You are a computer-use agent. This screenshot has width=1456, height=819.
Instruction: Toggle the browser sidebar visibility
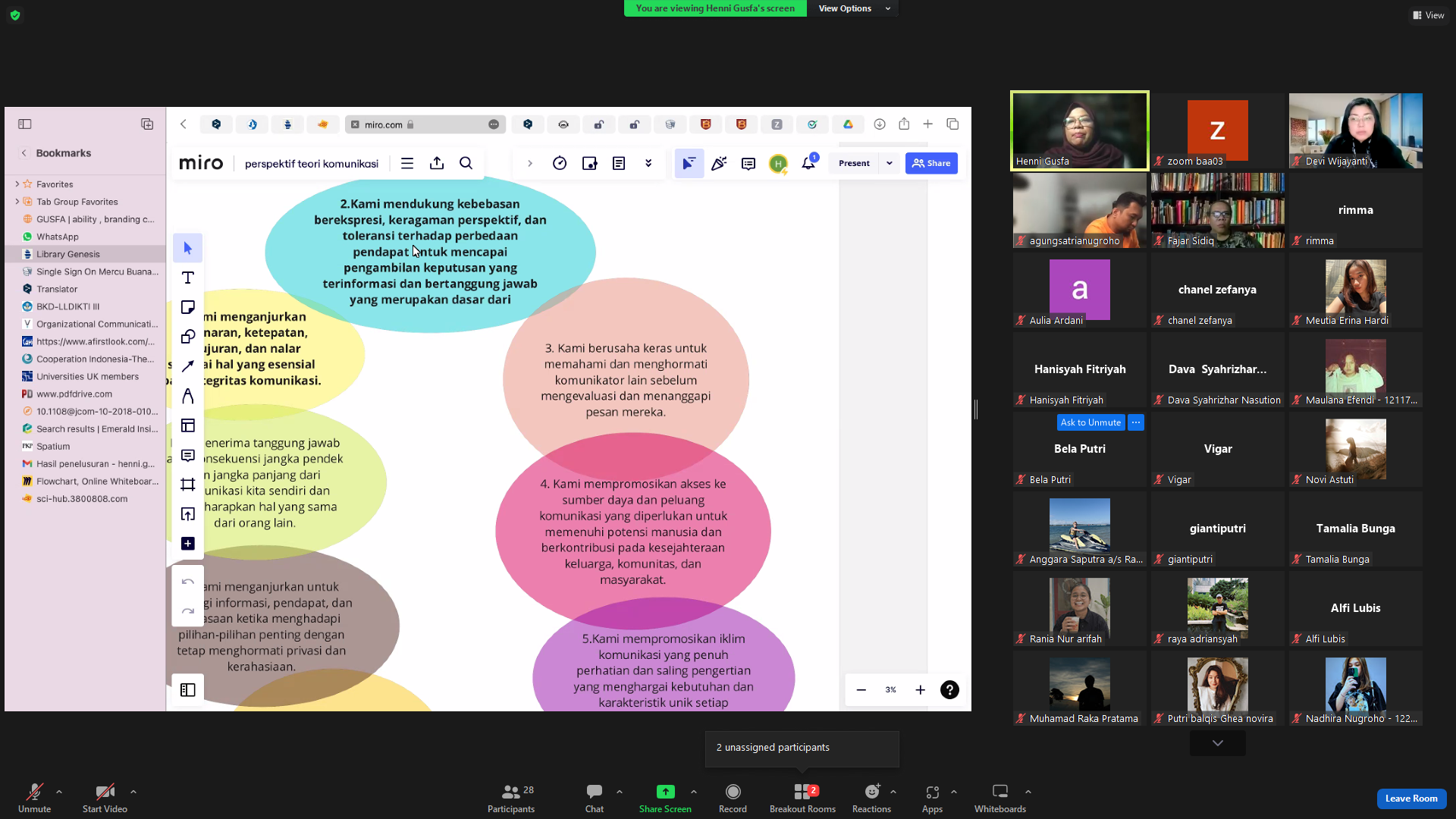pos(25,124)
